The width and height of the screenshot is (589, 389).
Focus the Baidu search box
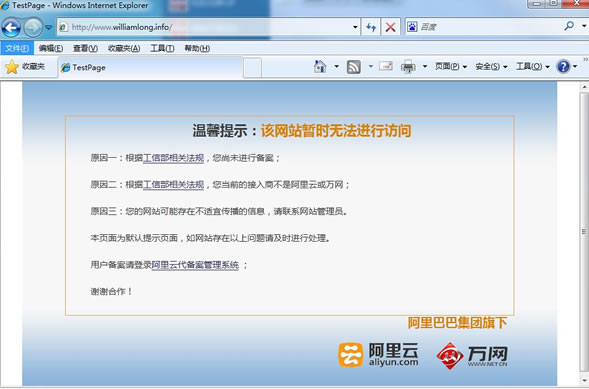point(488,27)
